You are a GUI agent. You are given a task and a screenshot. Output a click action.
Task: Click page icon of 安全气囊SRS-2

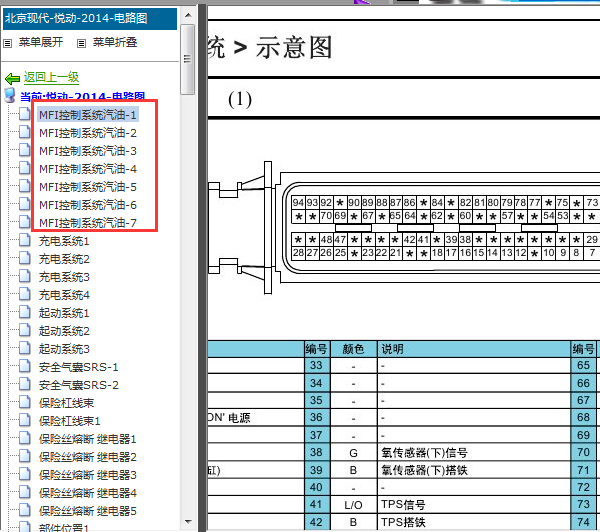25,384
